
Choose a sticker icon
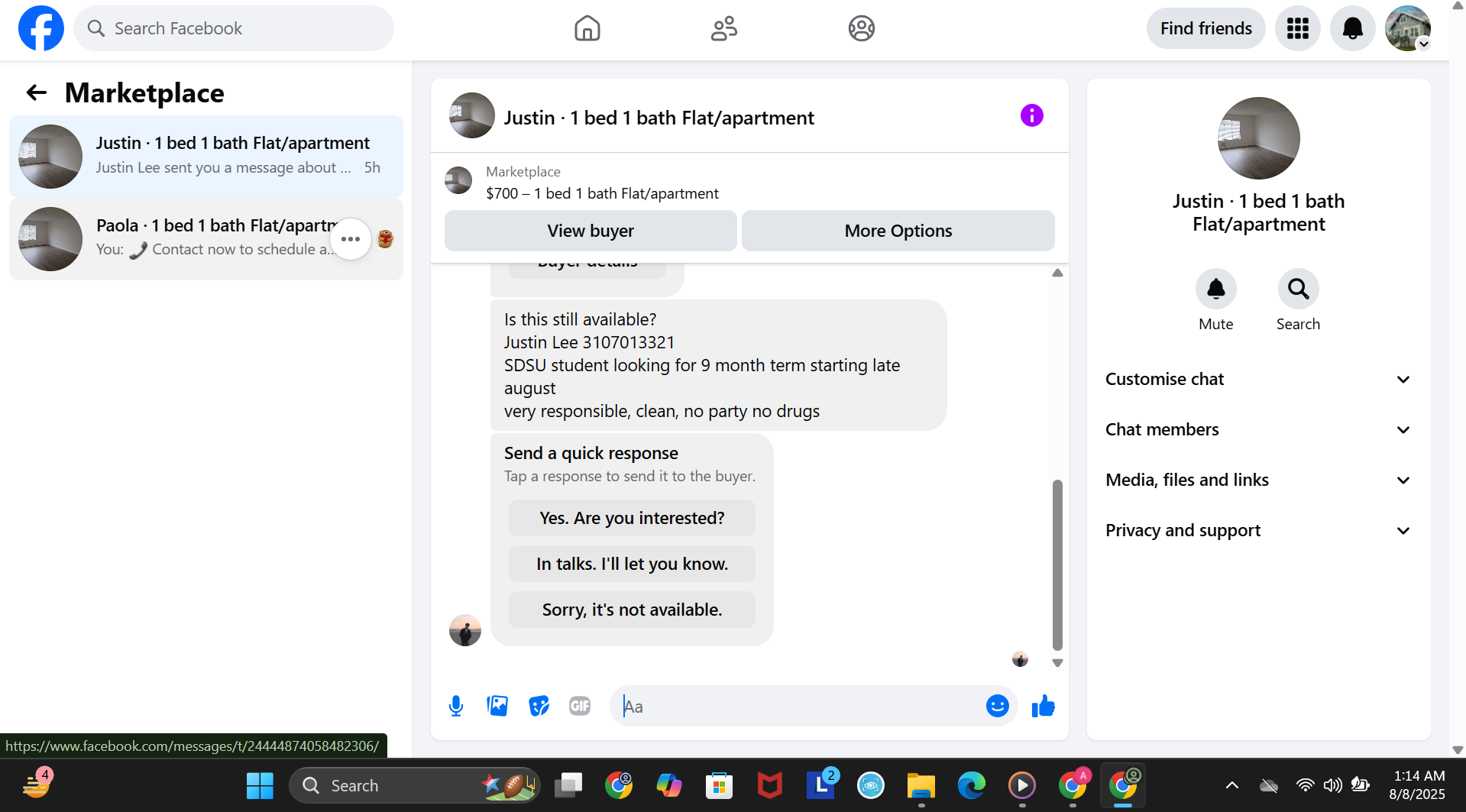click(x=539, y=706)
